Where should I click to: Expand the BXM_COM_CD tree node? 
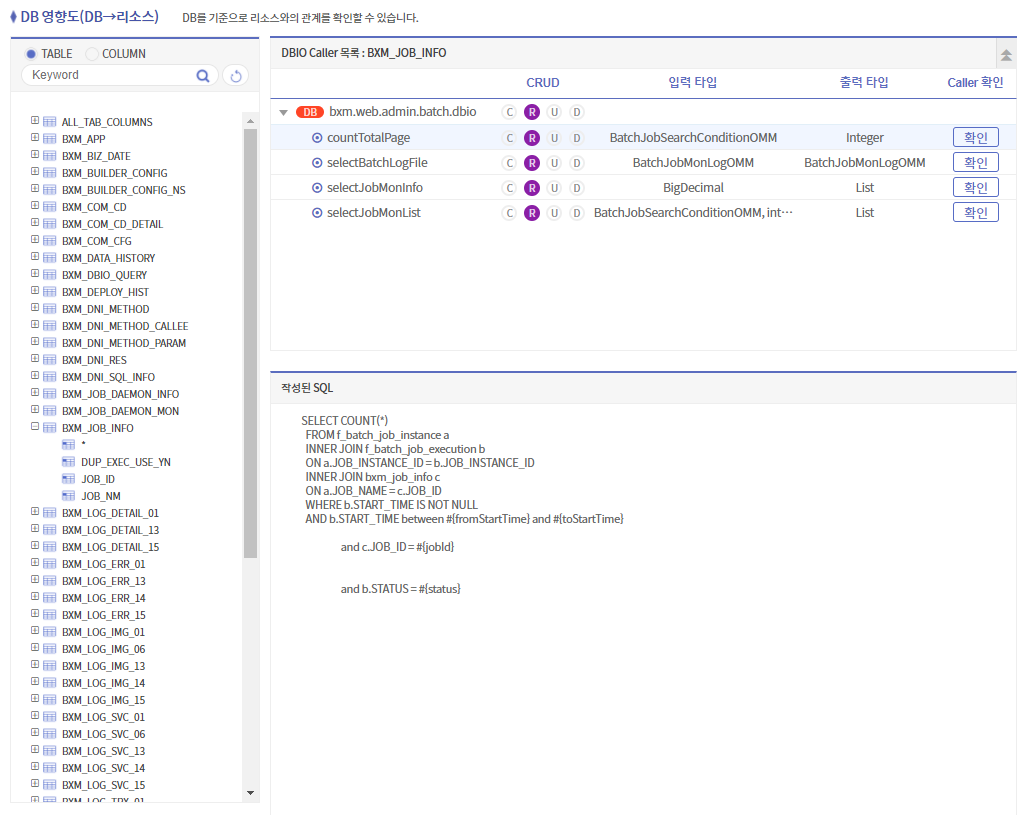click(35, 205)
